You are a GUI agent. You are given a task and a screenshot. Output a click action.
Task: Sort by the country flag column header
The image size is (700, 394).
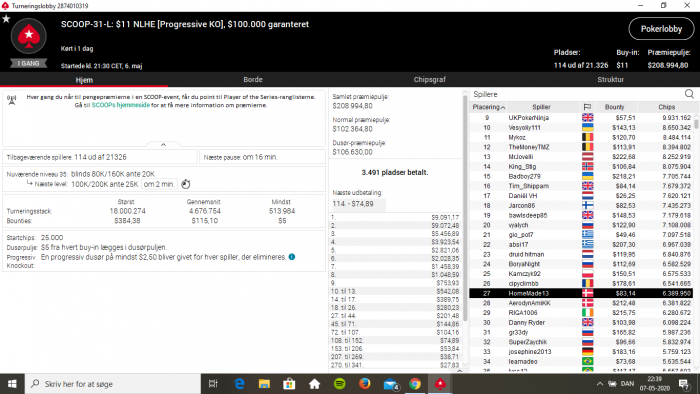tap(587, 107)
